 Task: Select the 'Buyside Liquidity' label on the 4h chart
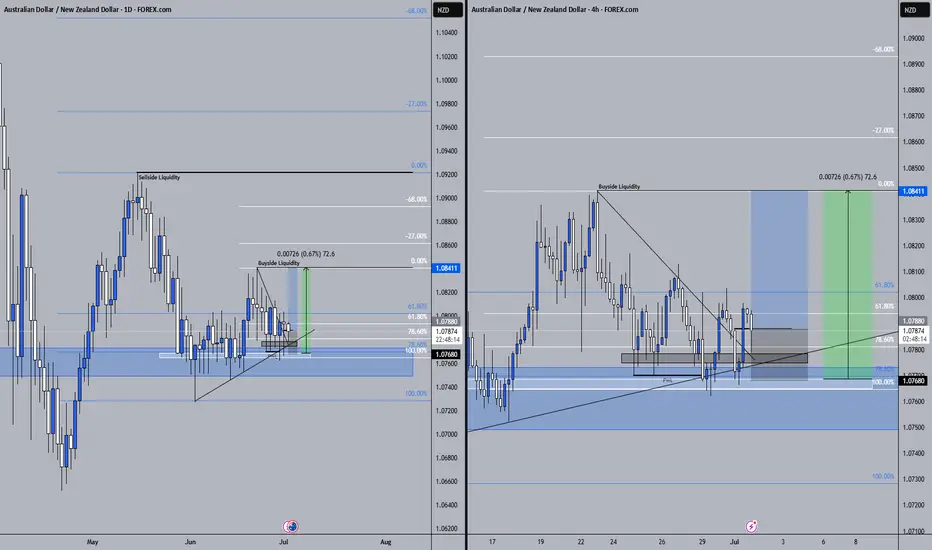[x=619, y=187]
